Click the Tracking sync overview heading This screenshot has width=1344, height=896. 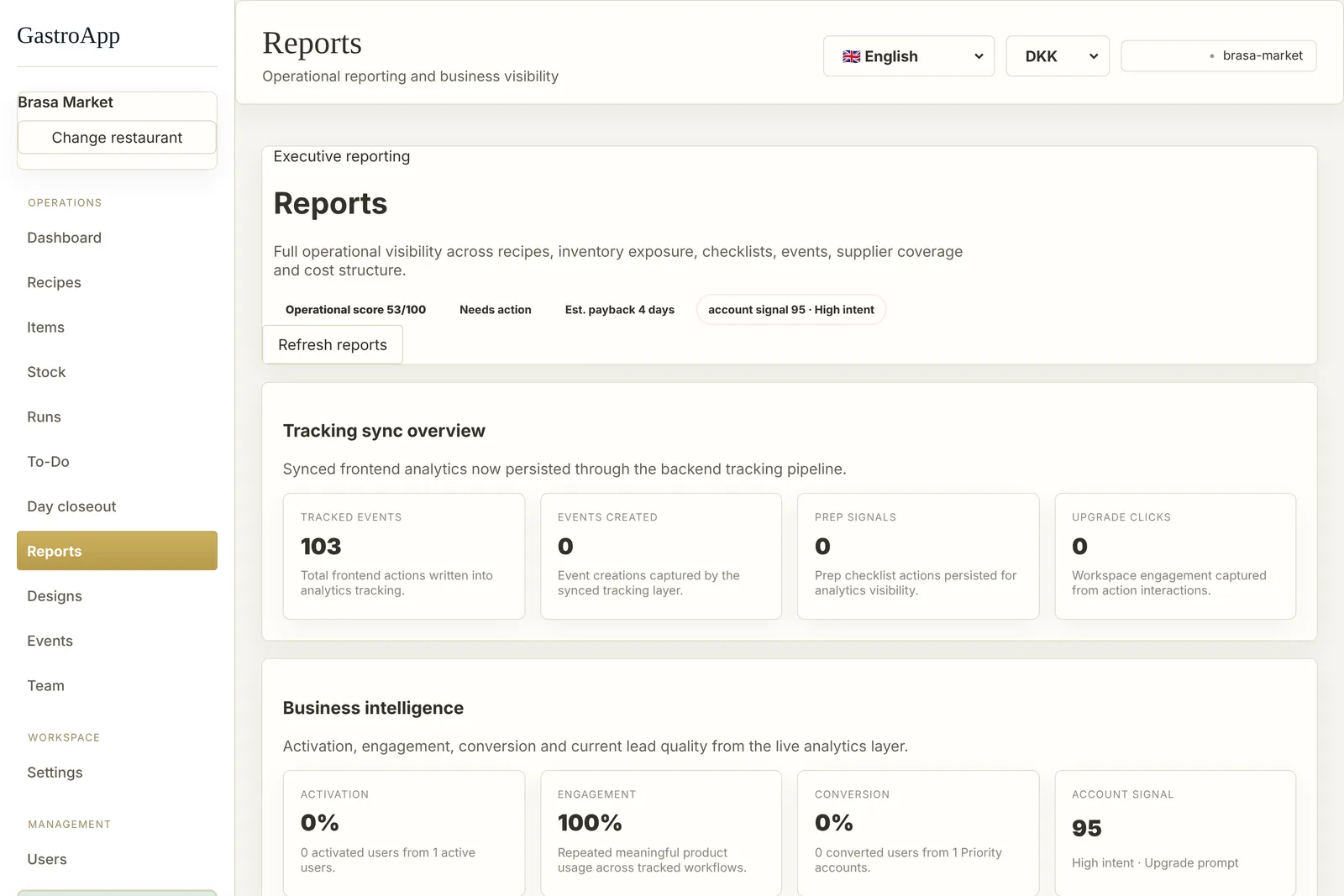click(x=384, y=431)
